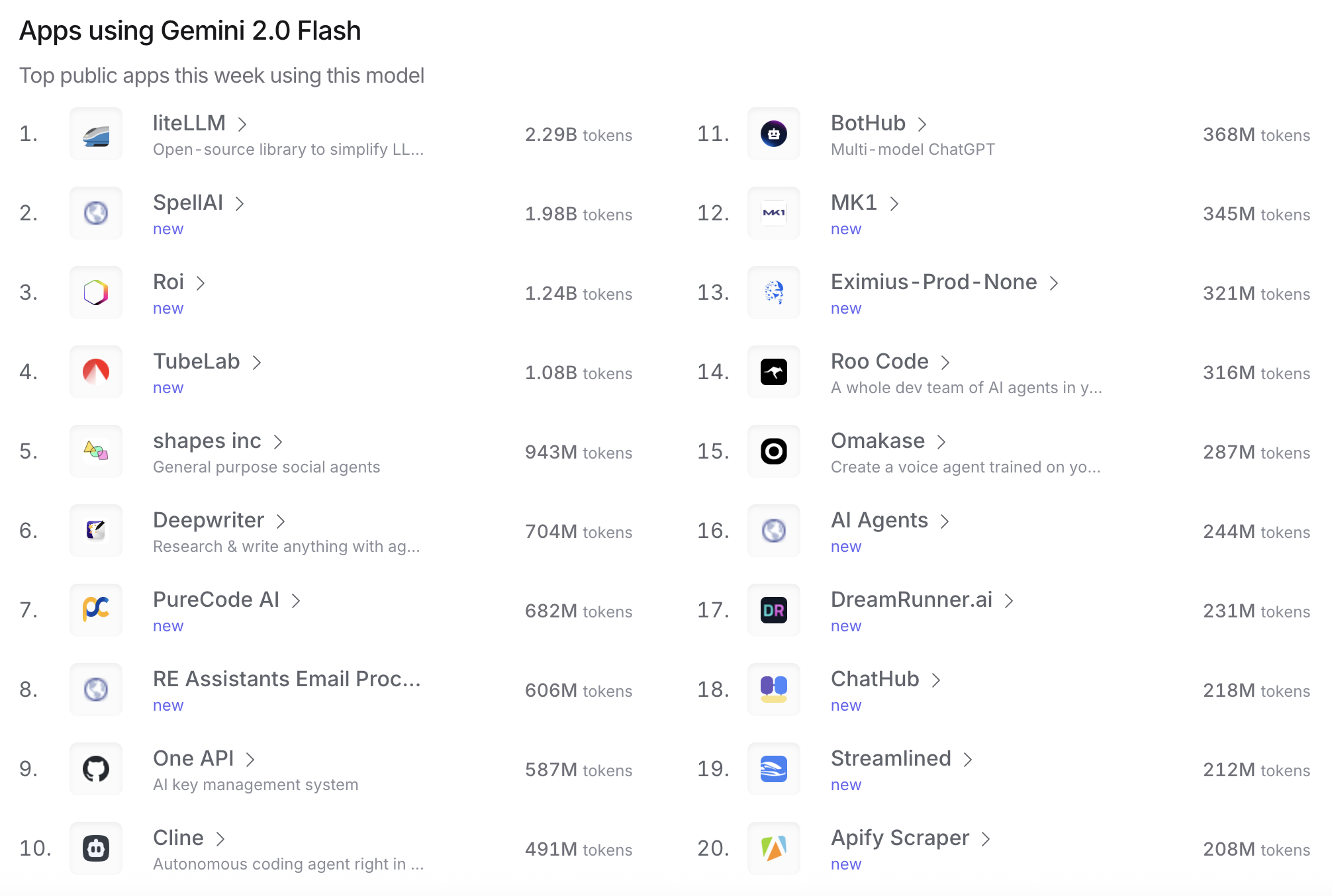
Task: Click the ChatHub purple logo icon
Action: pos(773,690)
